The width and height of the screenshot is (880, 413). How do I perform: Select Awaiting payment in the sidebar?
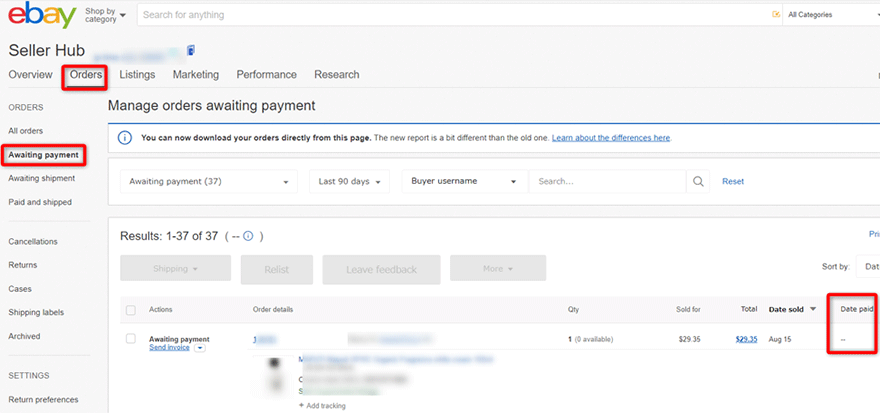point(43,155)
